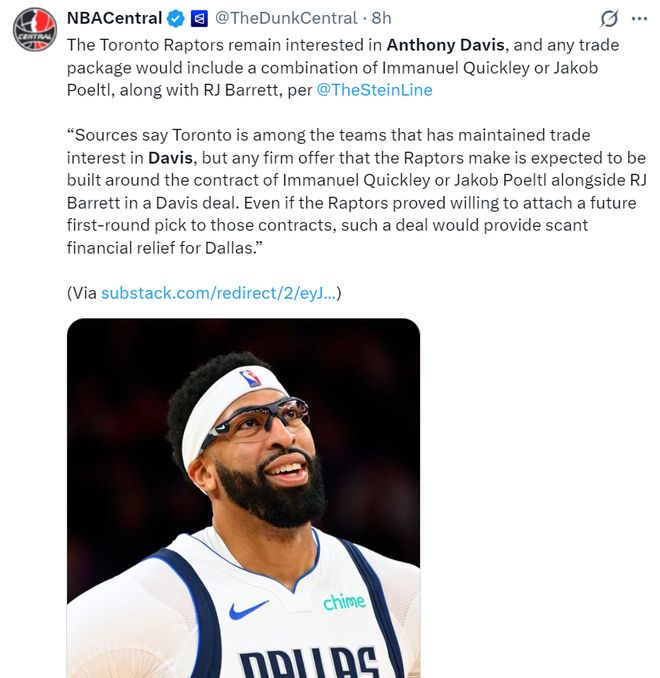
Task: Click the "(Via" text before the link
Action: click(82, 293)
